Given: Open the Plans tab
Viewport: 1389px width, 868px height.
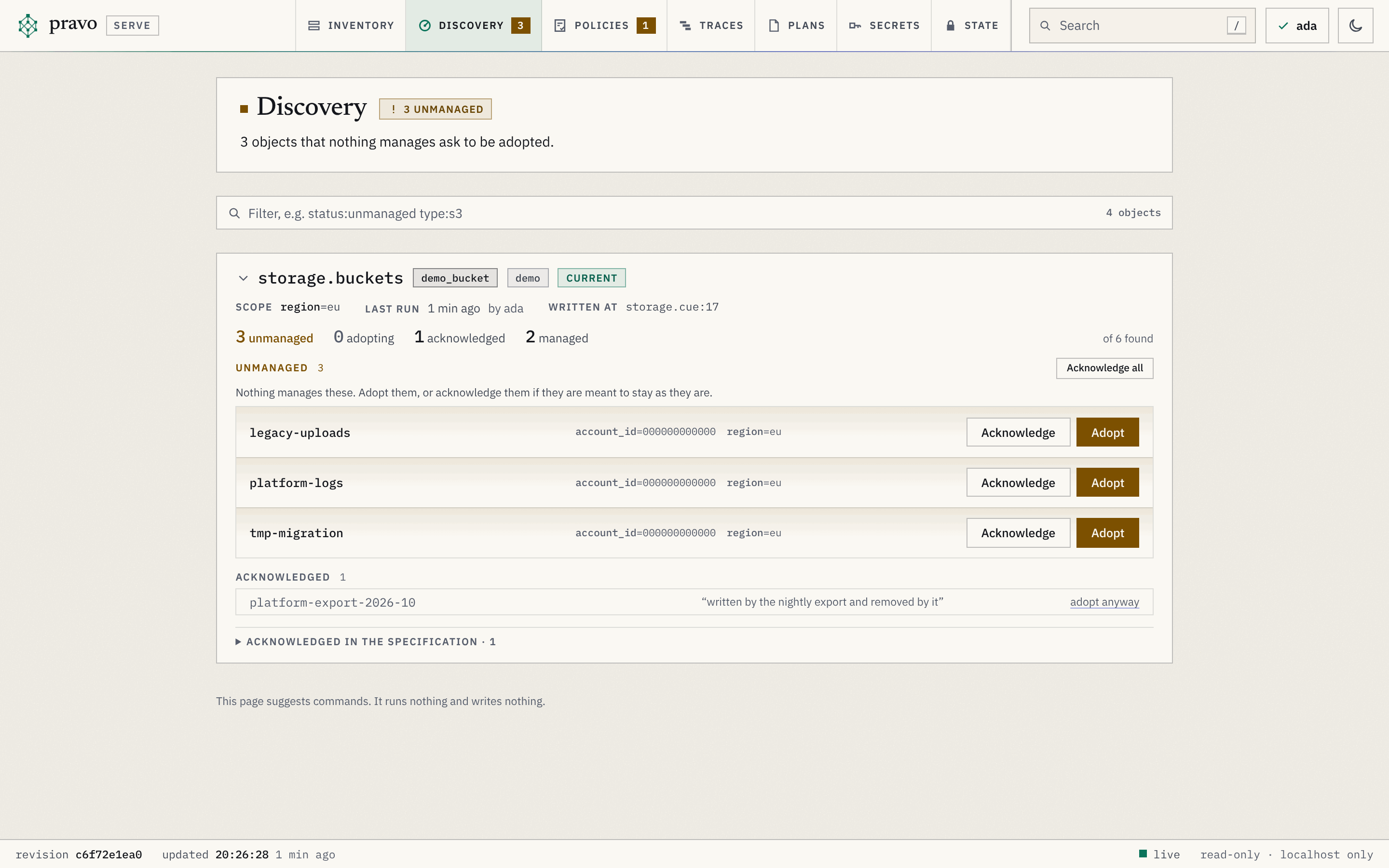Looking at the screenshot, I should coord(796,25).
